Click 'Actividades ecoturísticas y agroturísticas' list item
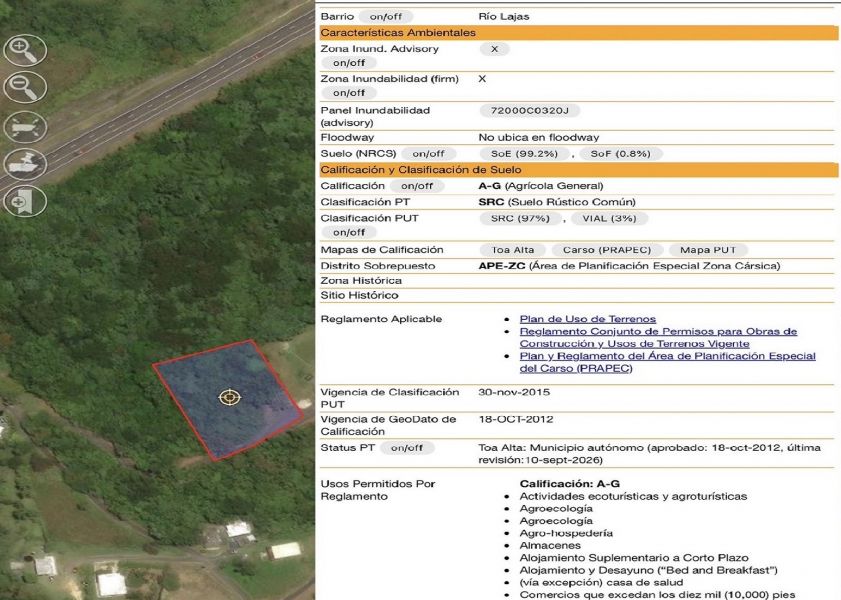Image resolution: width=841 pixels, height=600 pixels. click(633, 497)
